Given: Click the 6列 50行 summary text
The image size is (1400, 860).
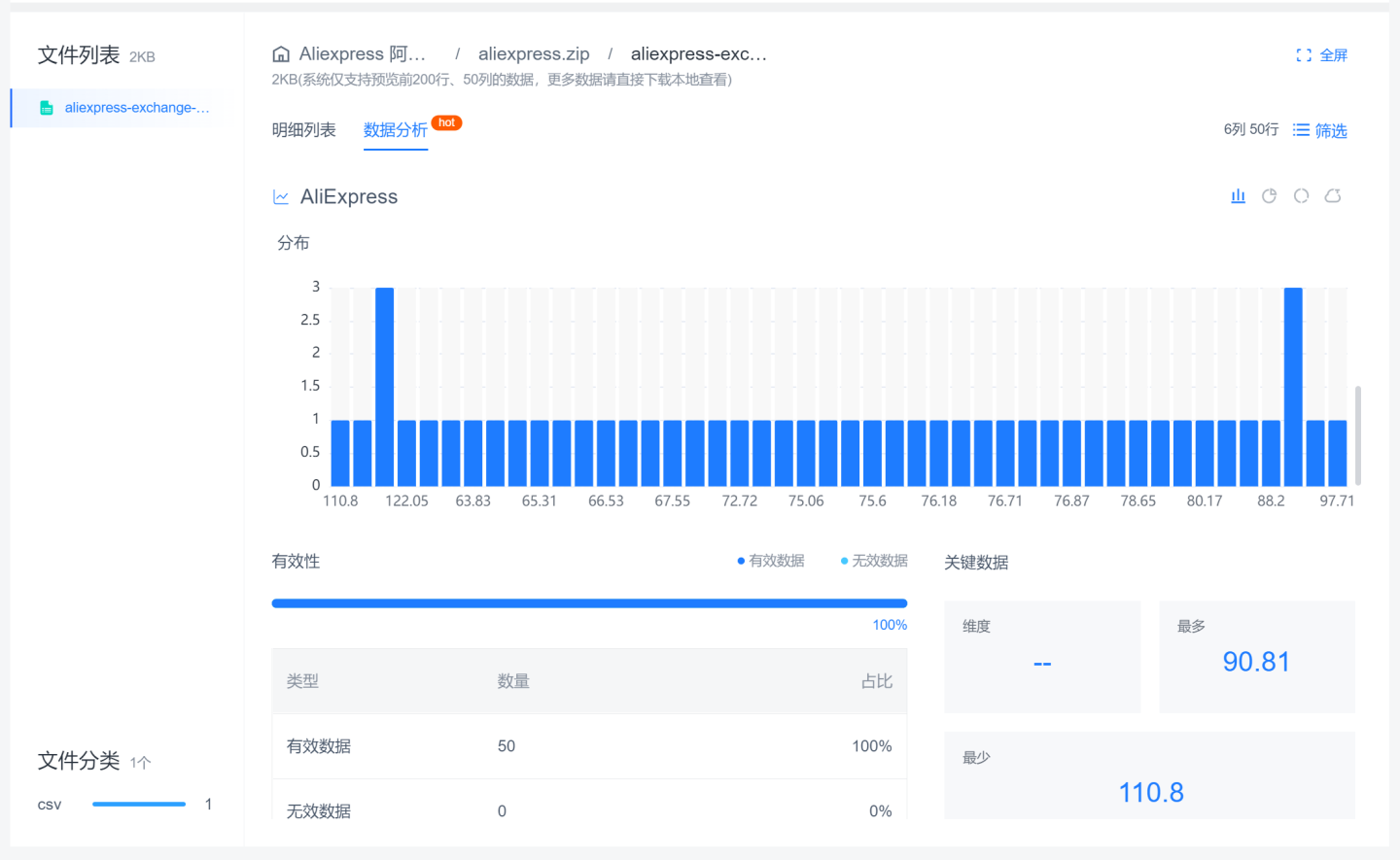Looking at the screenshot, I should [1251, 129].
